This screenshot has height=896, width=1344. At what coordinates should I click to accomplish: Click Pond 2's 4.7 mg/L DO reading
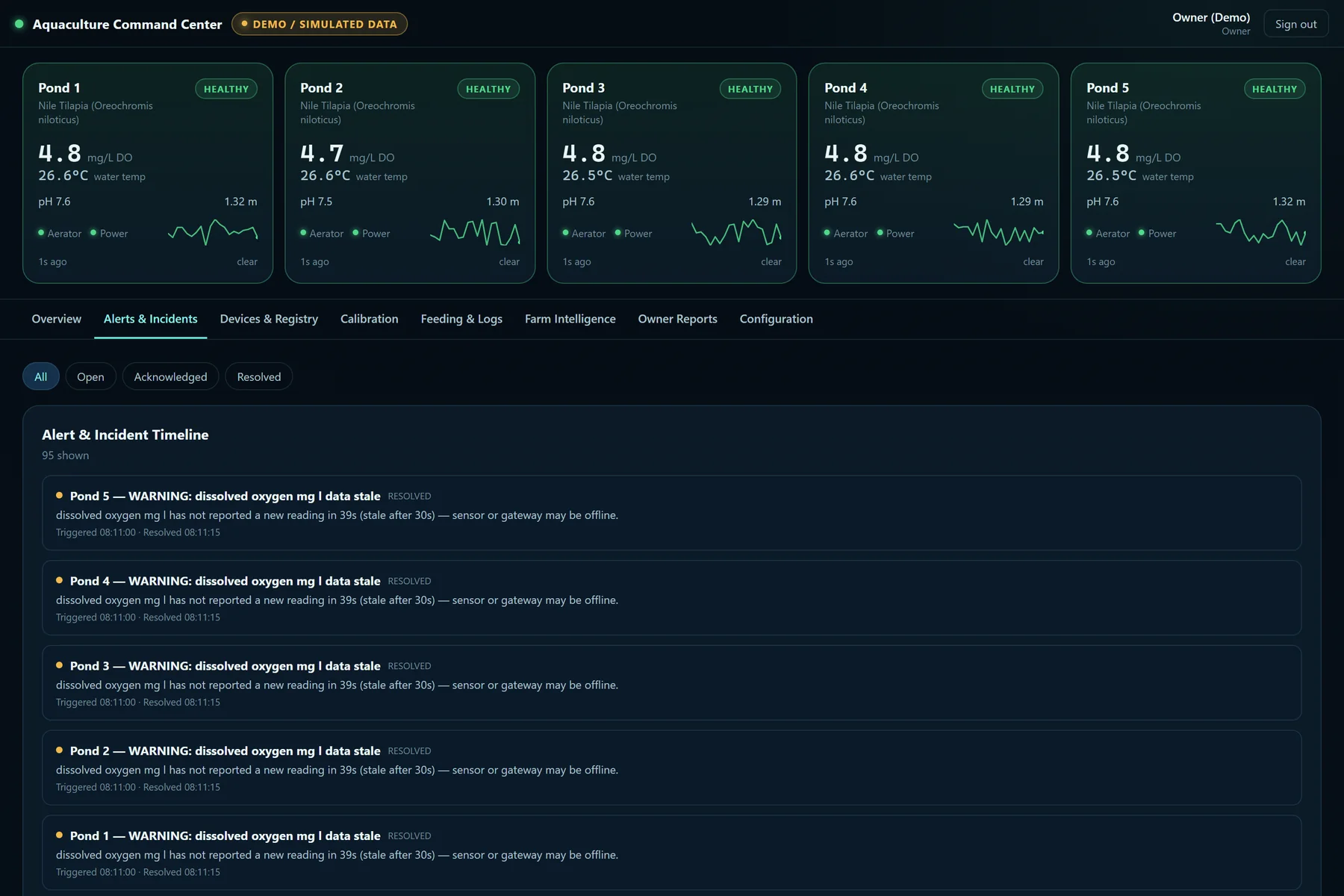coord(347,154)
